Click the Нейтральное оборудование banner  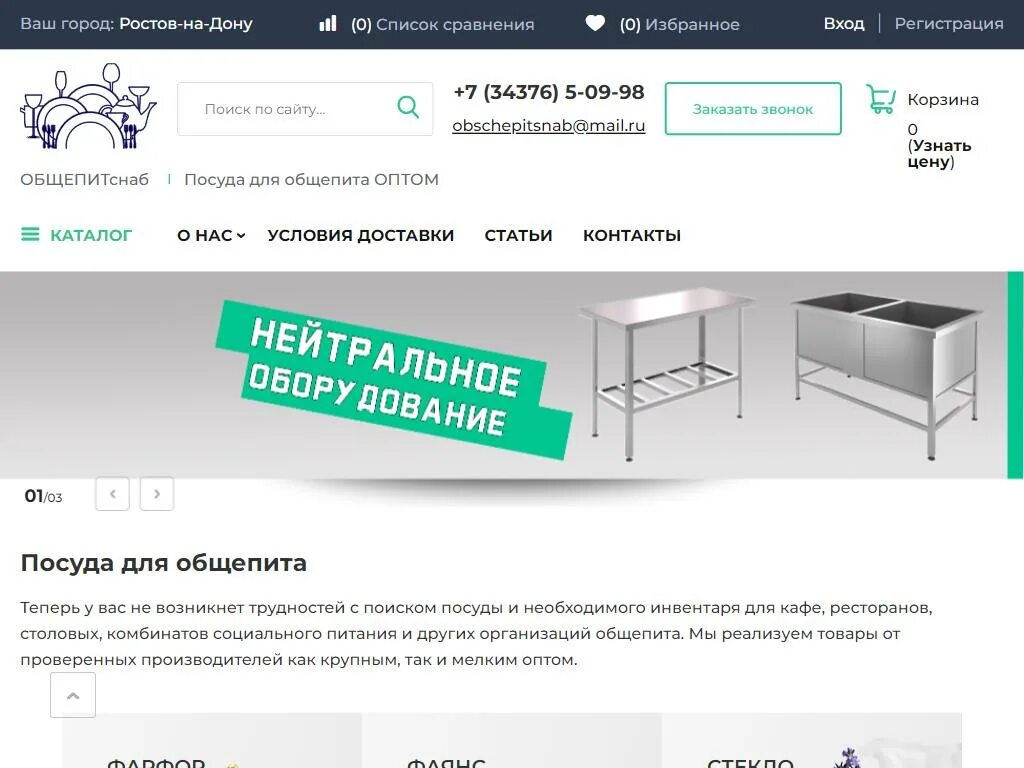pos(510,375)
